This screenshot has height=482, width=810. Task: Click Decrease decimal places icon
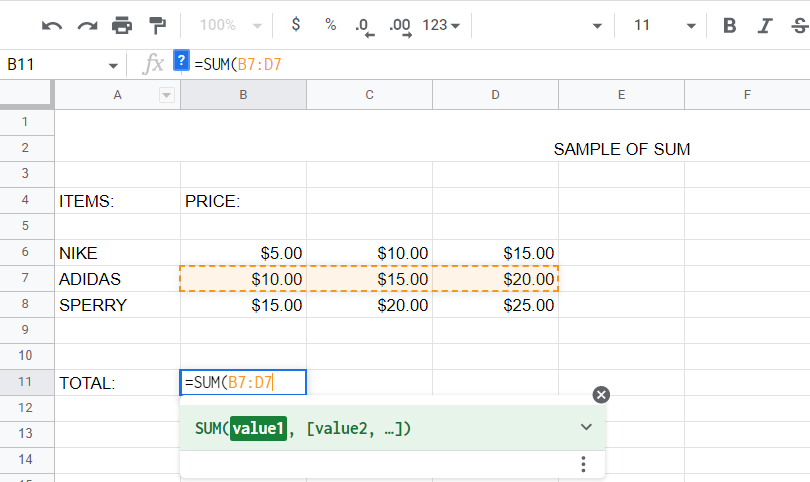tap(364, 27)
